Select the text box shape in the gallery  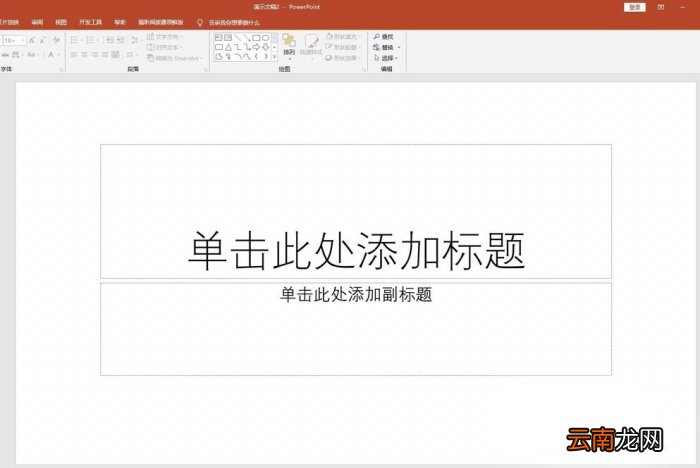coord(219,38)
